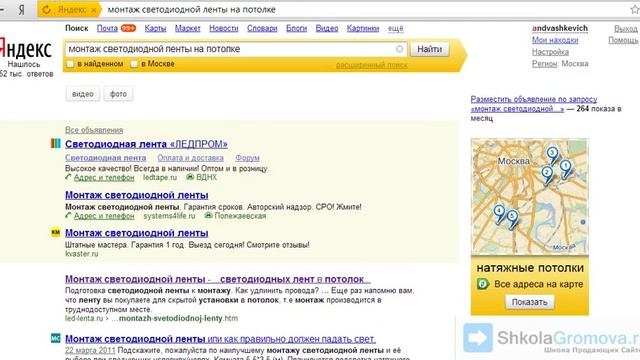Open the Почта service tab

[107, 28]
